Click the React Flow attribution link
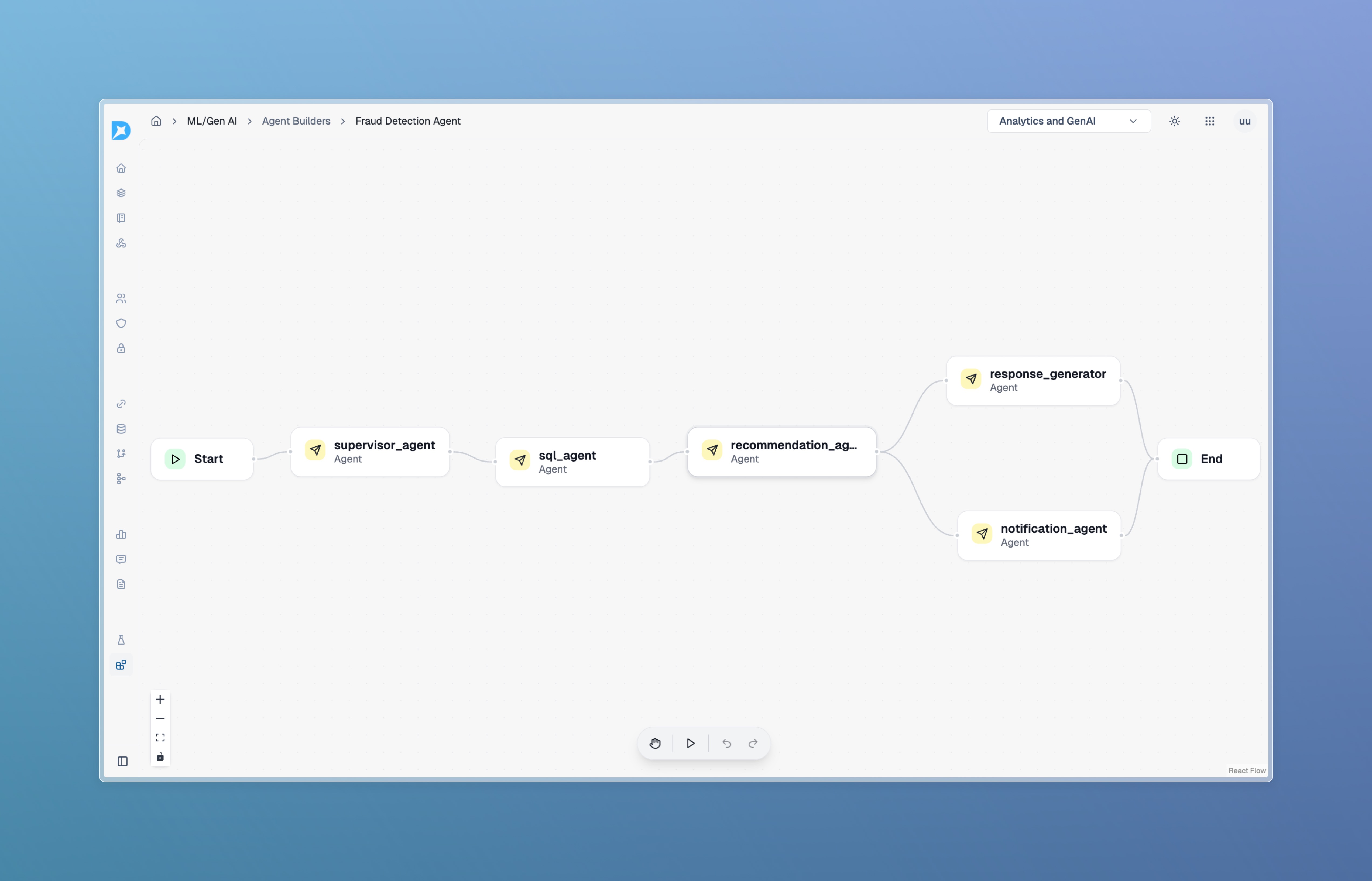1372x881 pixels. coord(1247,770)
